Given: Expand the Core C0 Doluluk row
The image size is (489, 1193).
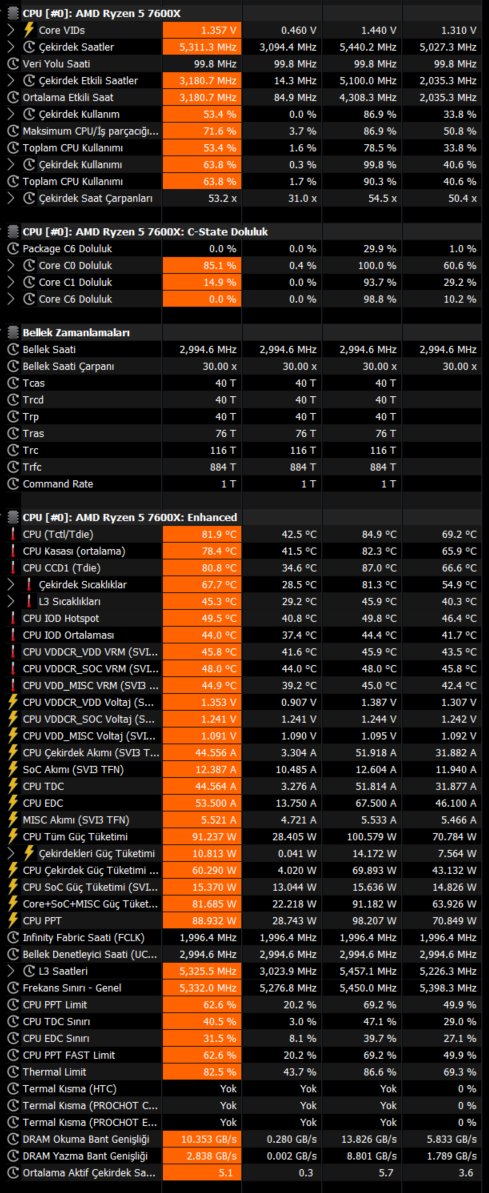Looking at the screenshot, I should click(10, 266).
